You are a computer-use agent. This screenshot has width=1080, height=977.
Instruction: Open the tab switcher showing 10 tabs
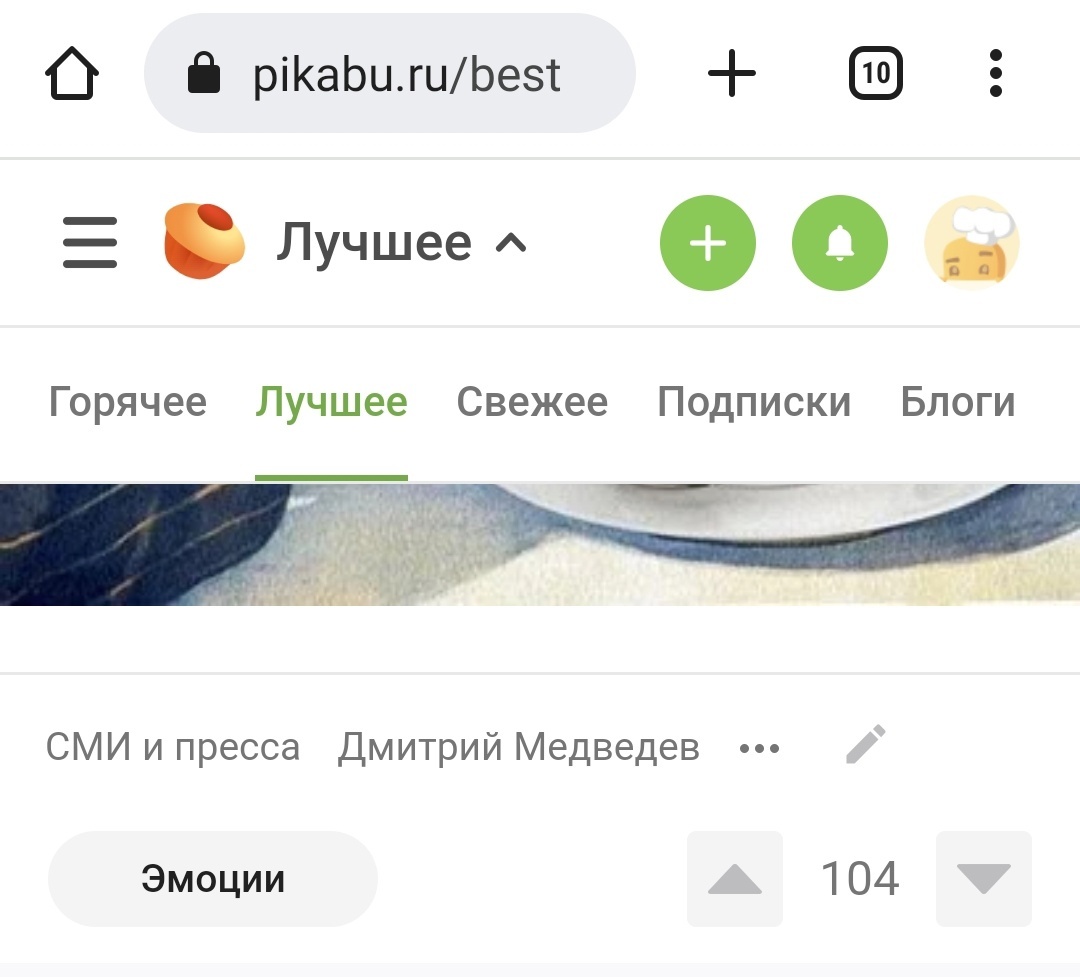coord(875,73)
